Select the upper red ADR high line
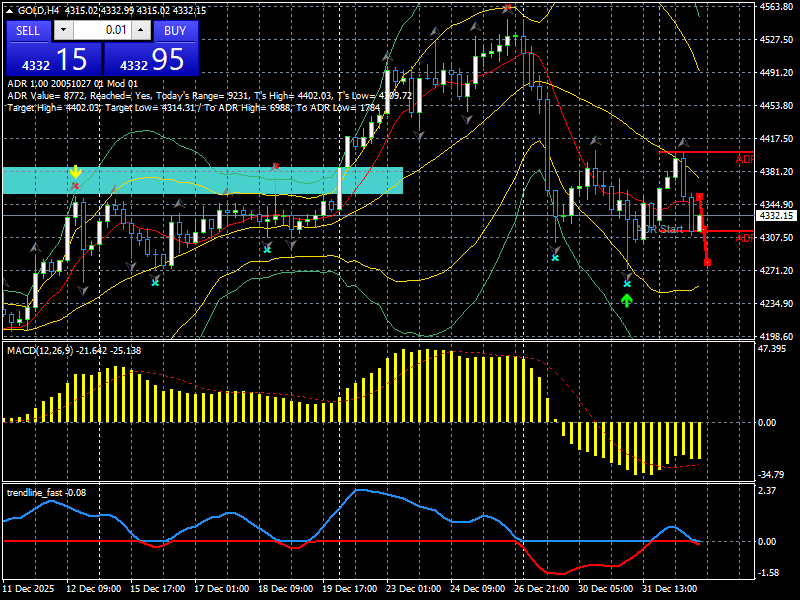This screenshot has height=600, width=800. click(x=706, y=152)
